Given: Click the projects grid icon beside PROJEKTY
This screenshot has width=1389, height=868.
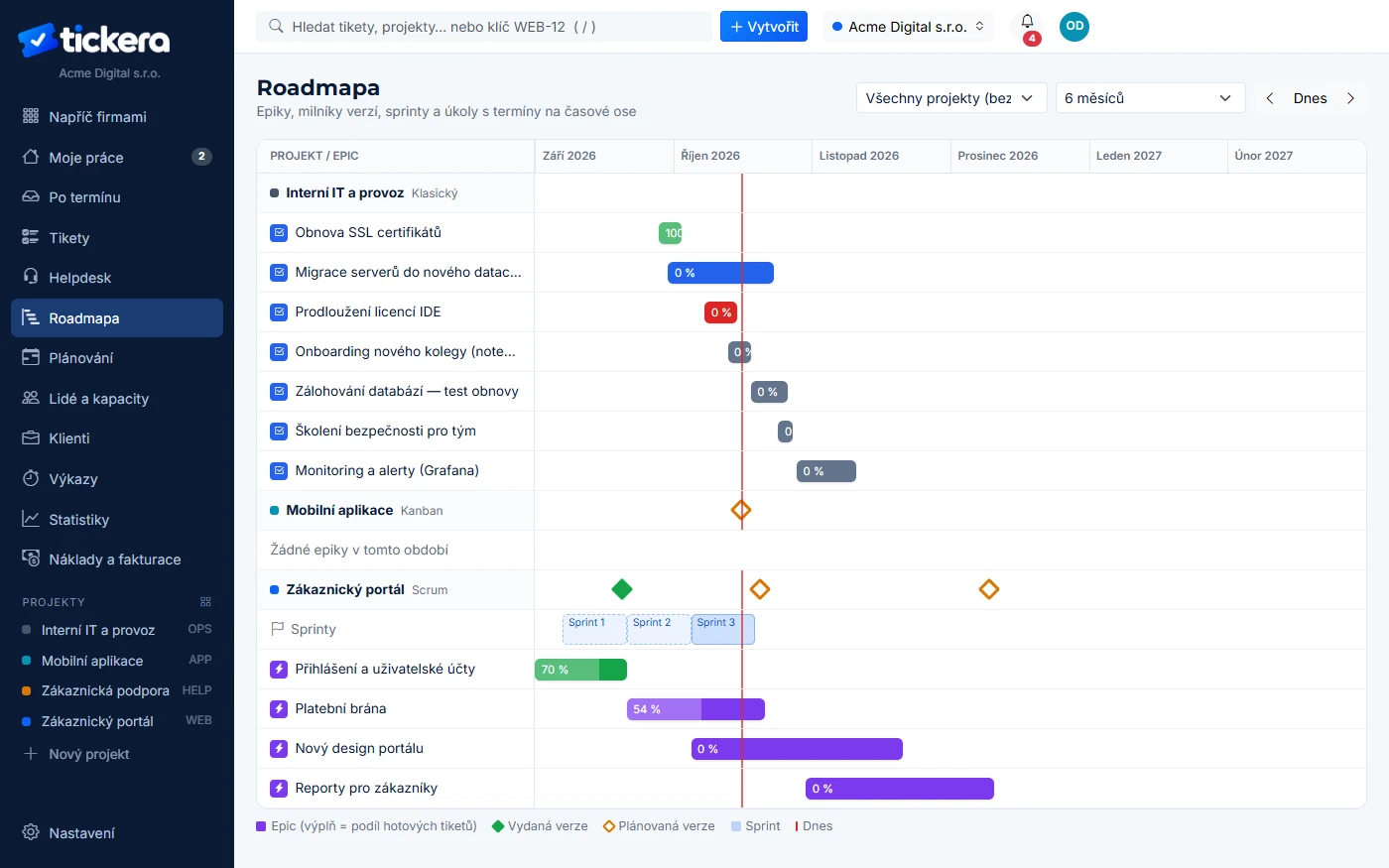Looking at the screenshot, I should pos(205,602).
